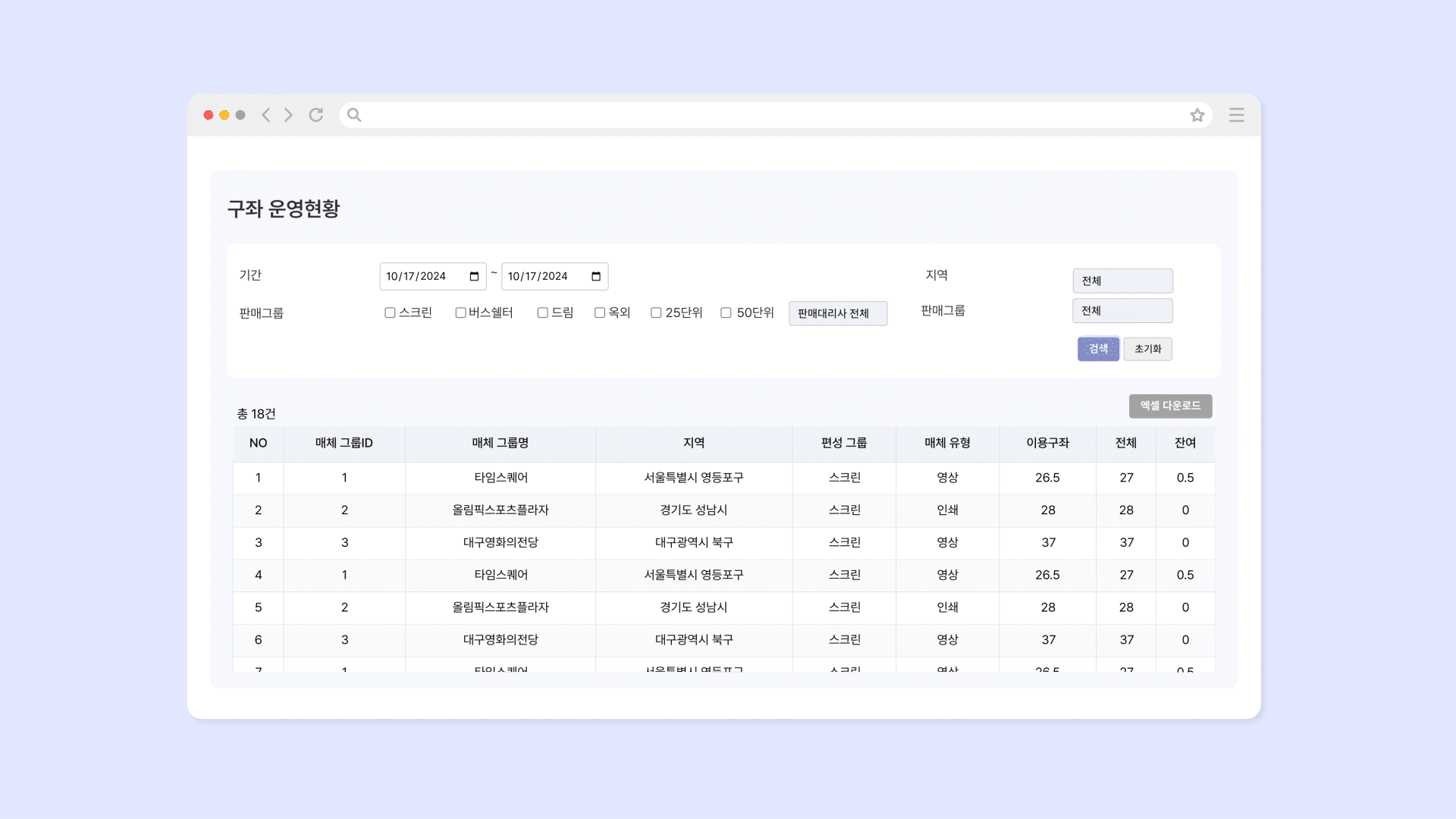Toggle the 옥외 checkbox

(600, 312)
